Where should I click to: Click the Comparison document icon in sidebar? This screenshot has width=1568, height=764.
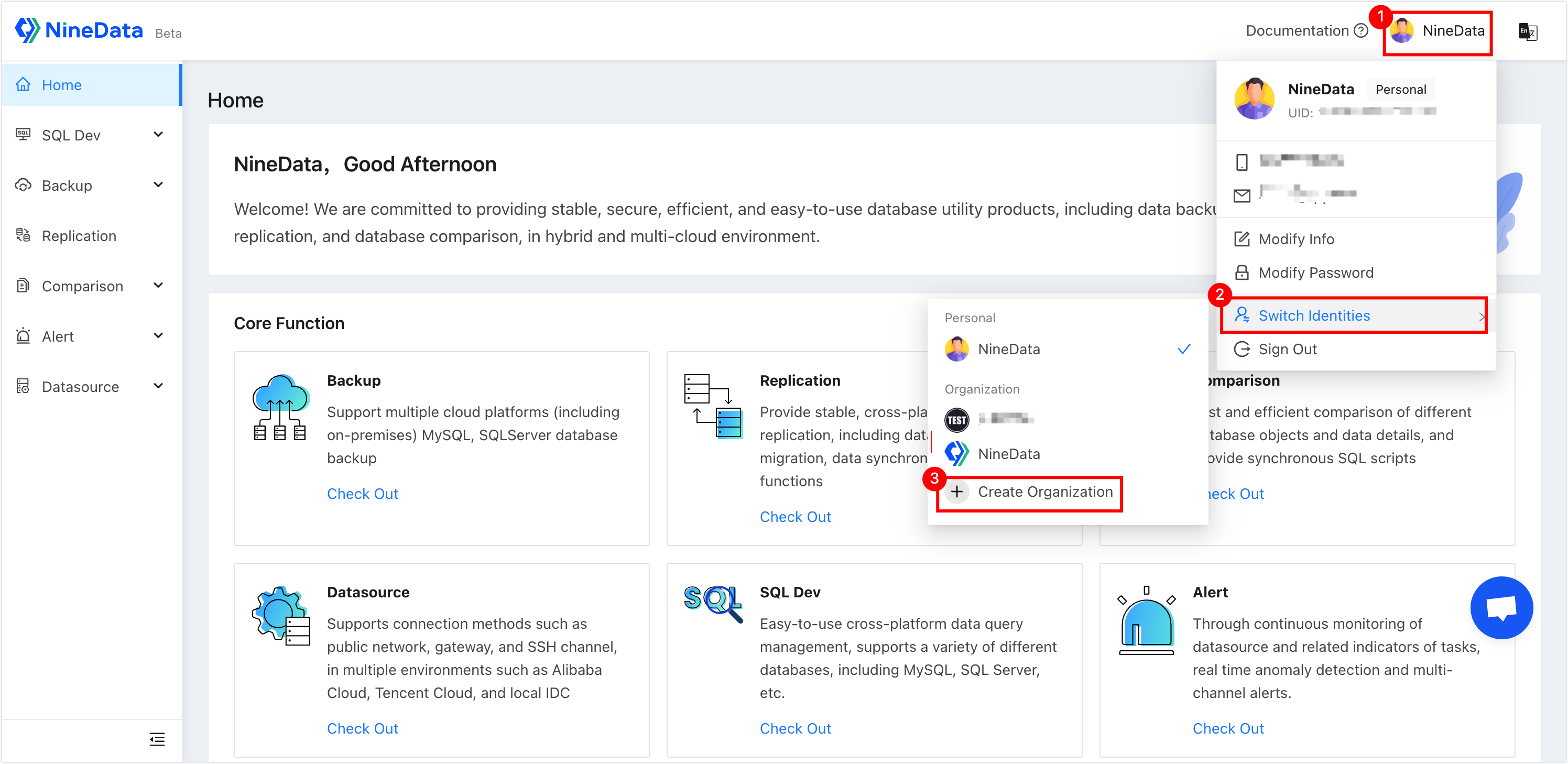[23, 286]
